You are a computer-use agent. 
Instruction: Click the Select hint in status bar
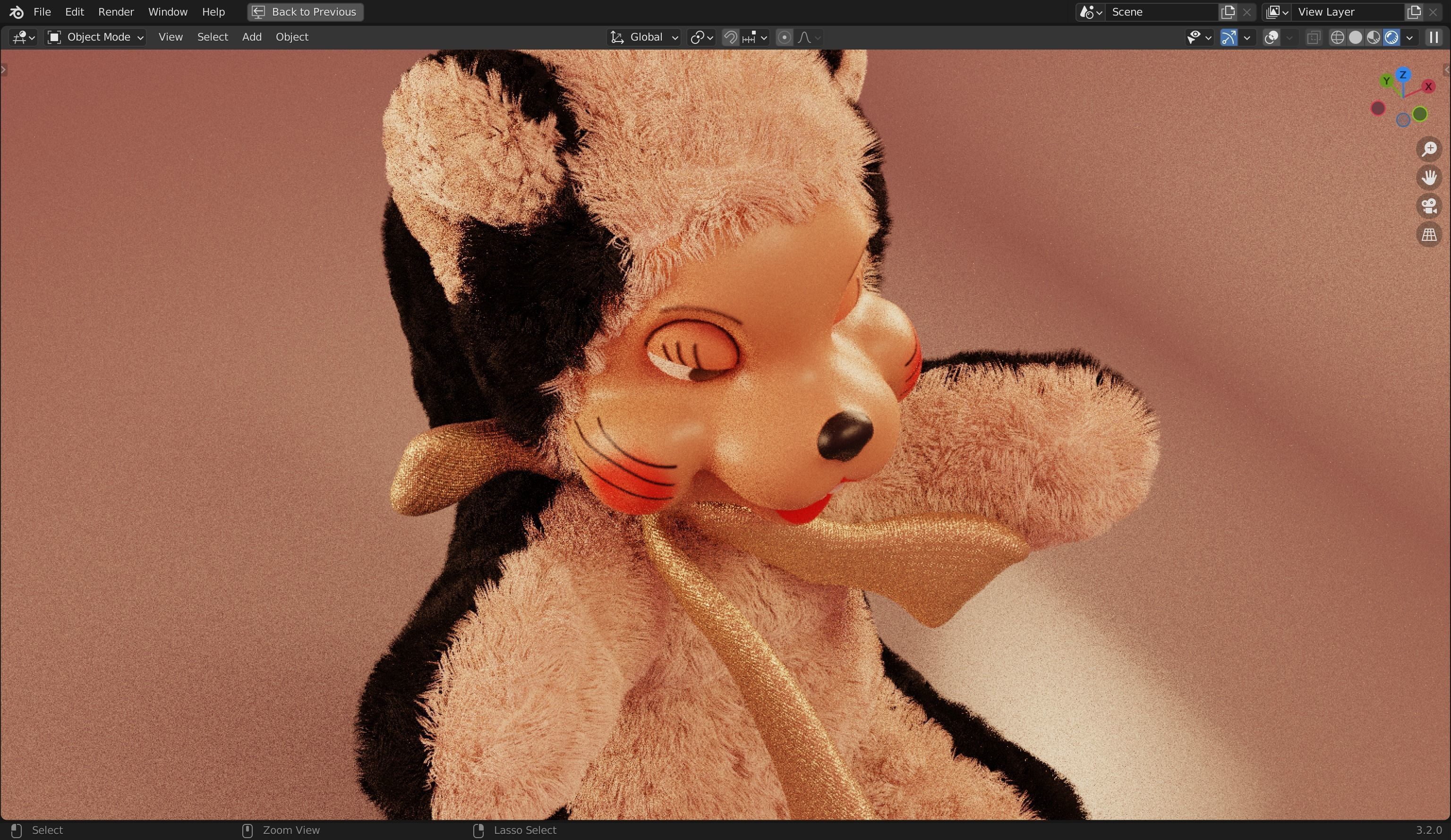[47, 830]
